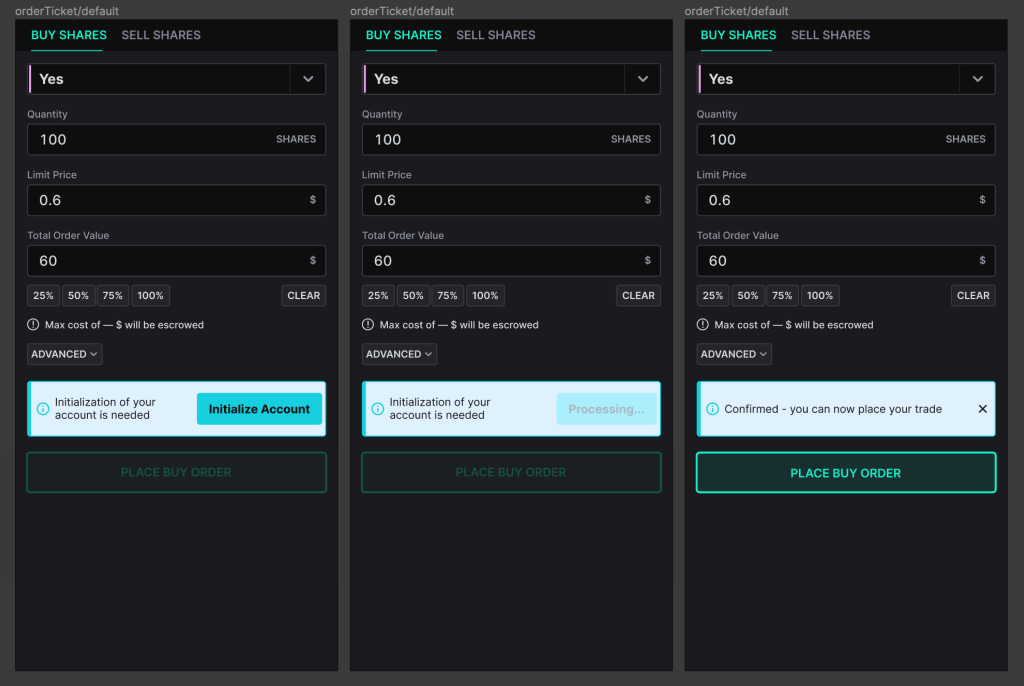Click Total Order Value field in Initialize Account ticket
The image size is (1024, 686).
[x=176, y=261]
